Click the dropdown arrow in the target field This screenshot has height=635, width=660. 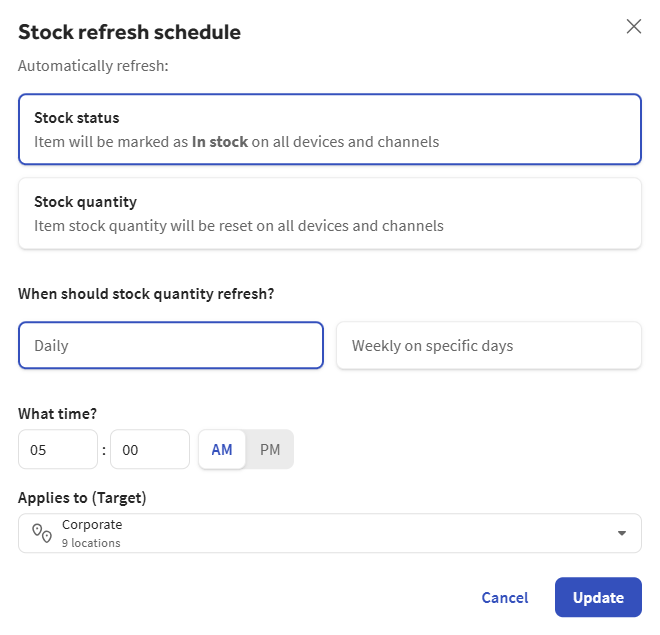tap(622, 534)
